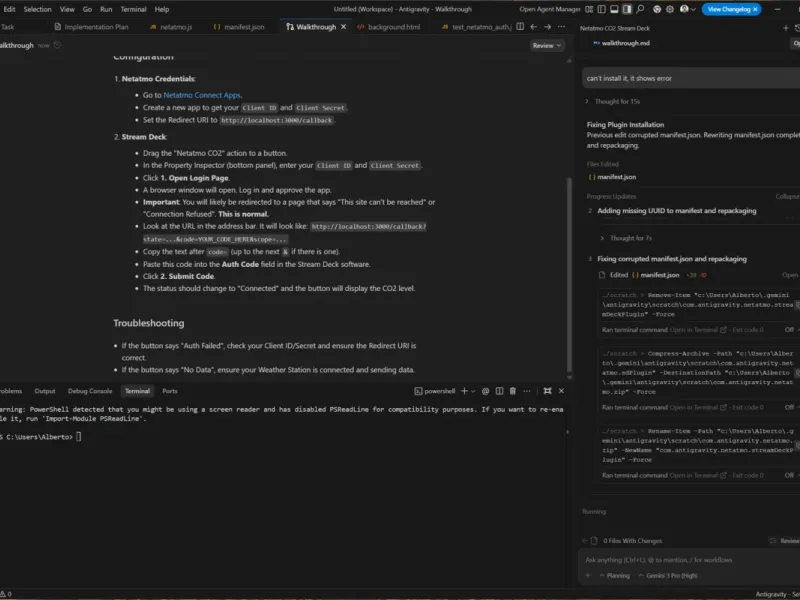800x600 pixels.
Task: Toggle the primary side bar
Action: point(602,9)
